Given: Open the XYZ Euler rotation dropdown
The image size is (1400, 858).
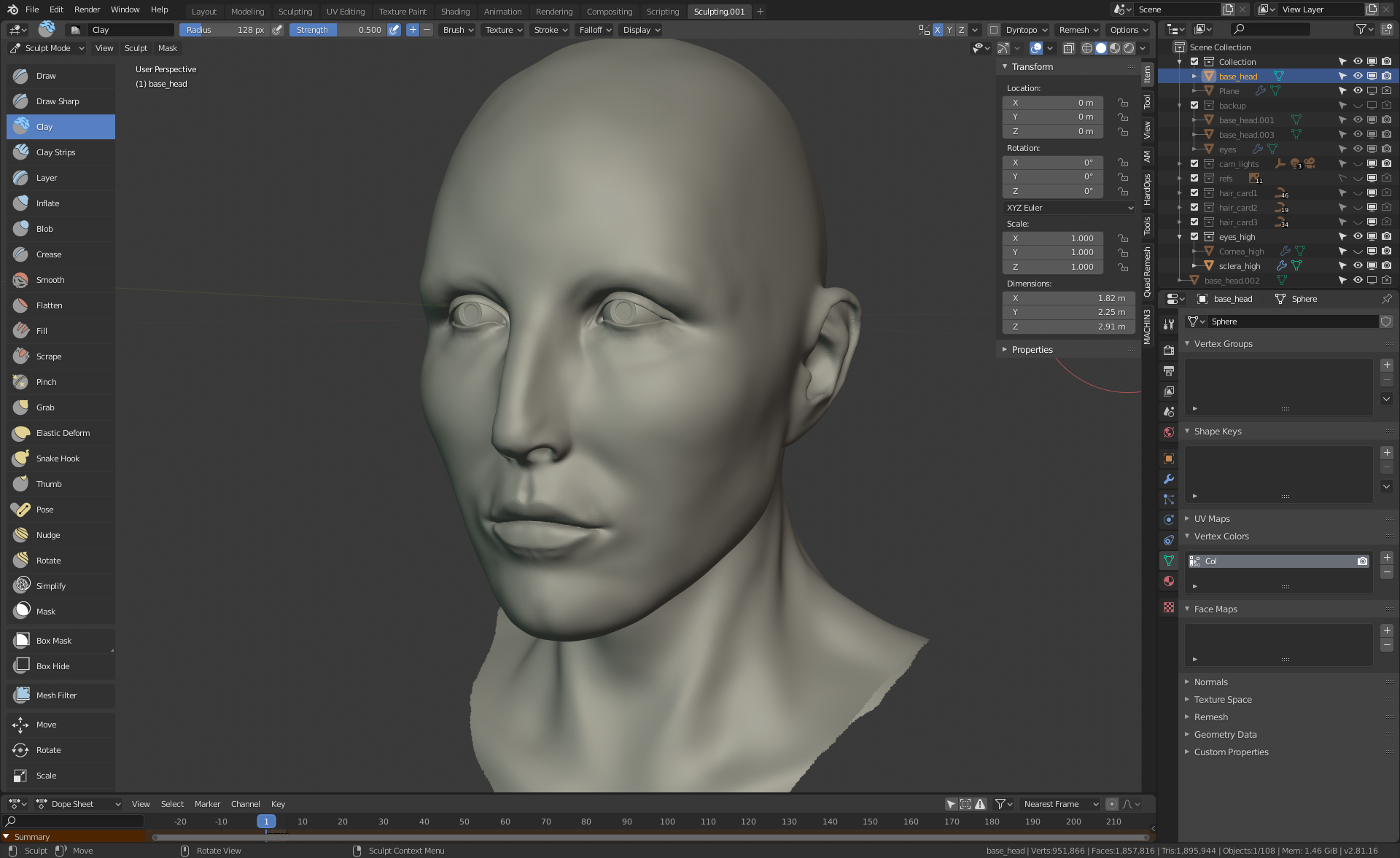Looking at the screenshot, I should pyautogui.click(x=1068, y=208).
